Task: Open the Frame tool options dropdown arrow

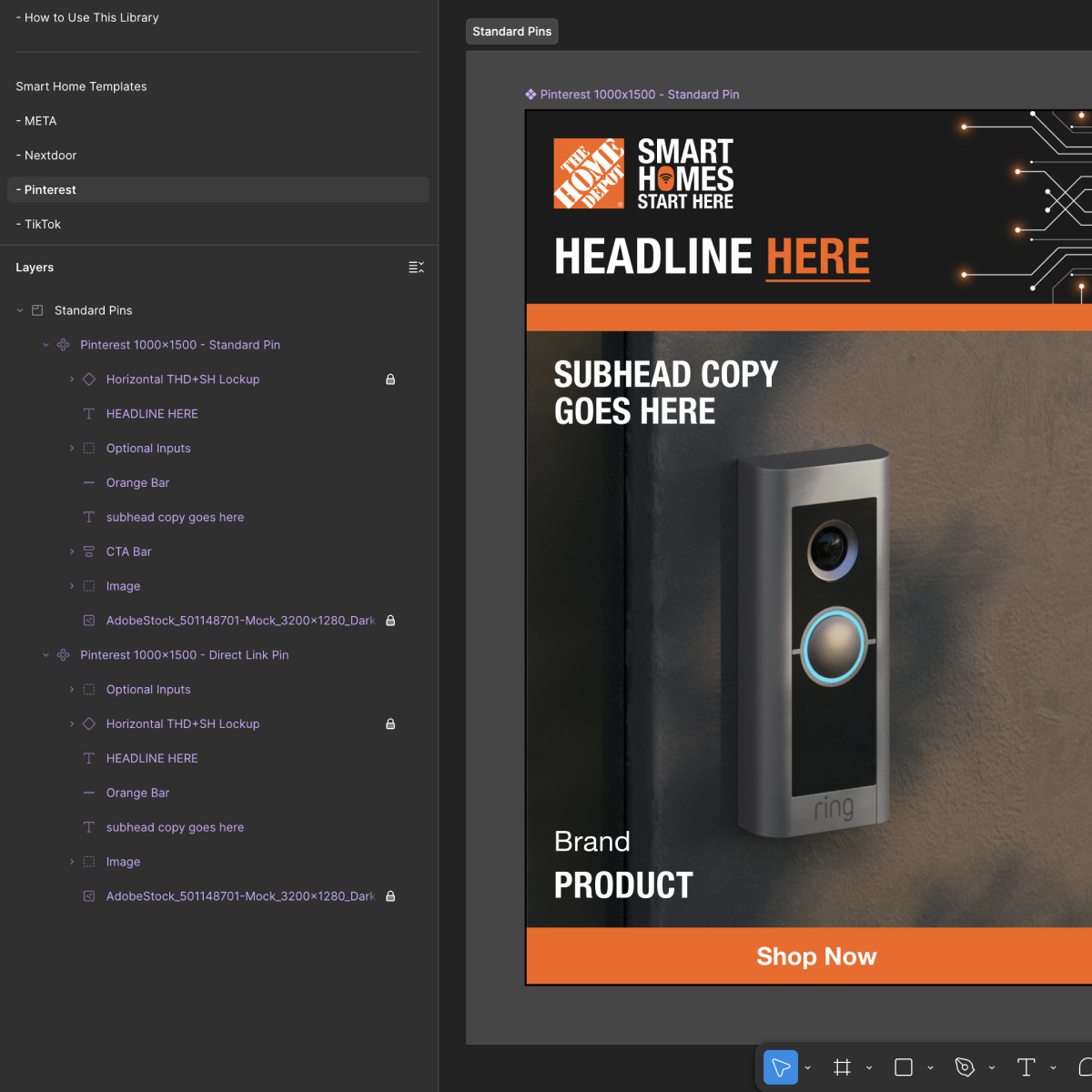Action: click(x=869, y=1068)
